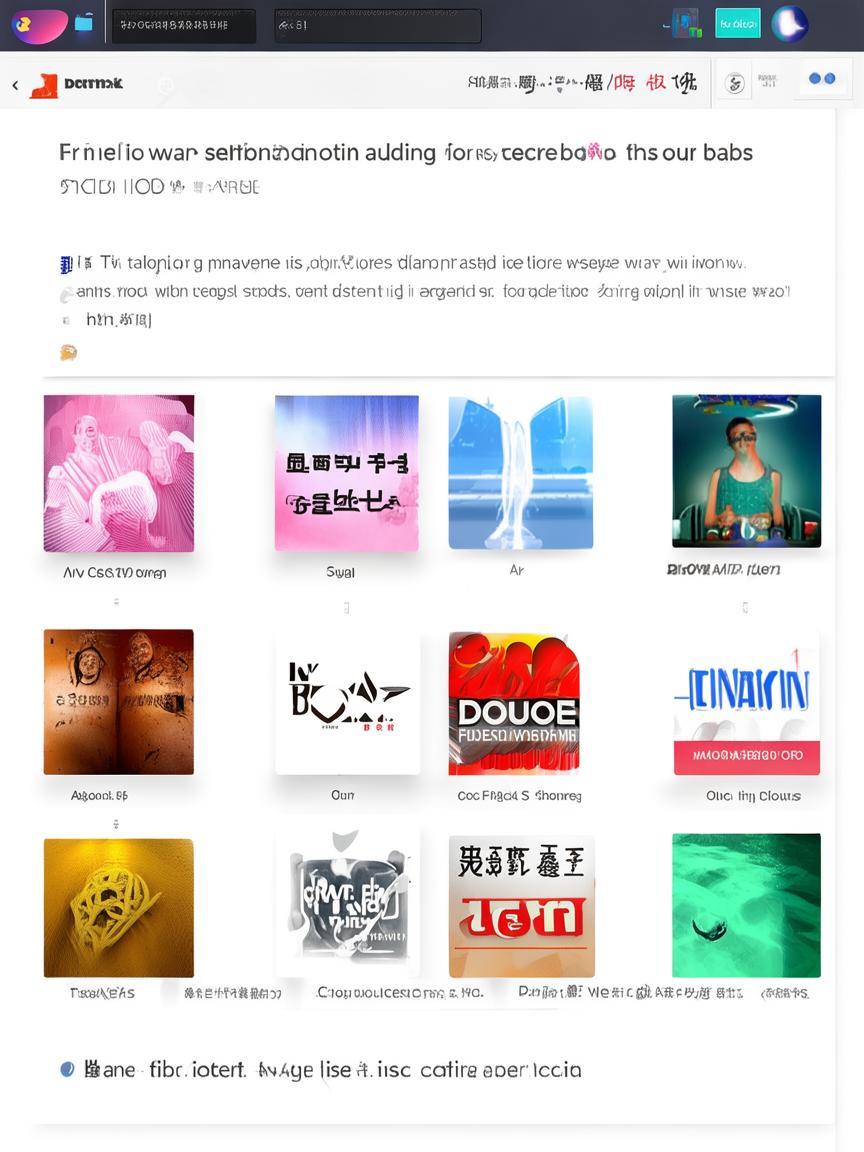Open the blue waterfall thumbnail labeled Ar

pos(521,472)
